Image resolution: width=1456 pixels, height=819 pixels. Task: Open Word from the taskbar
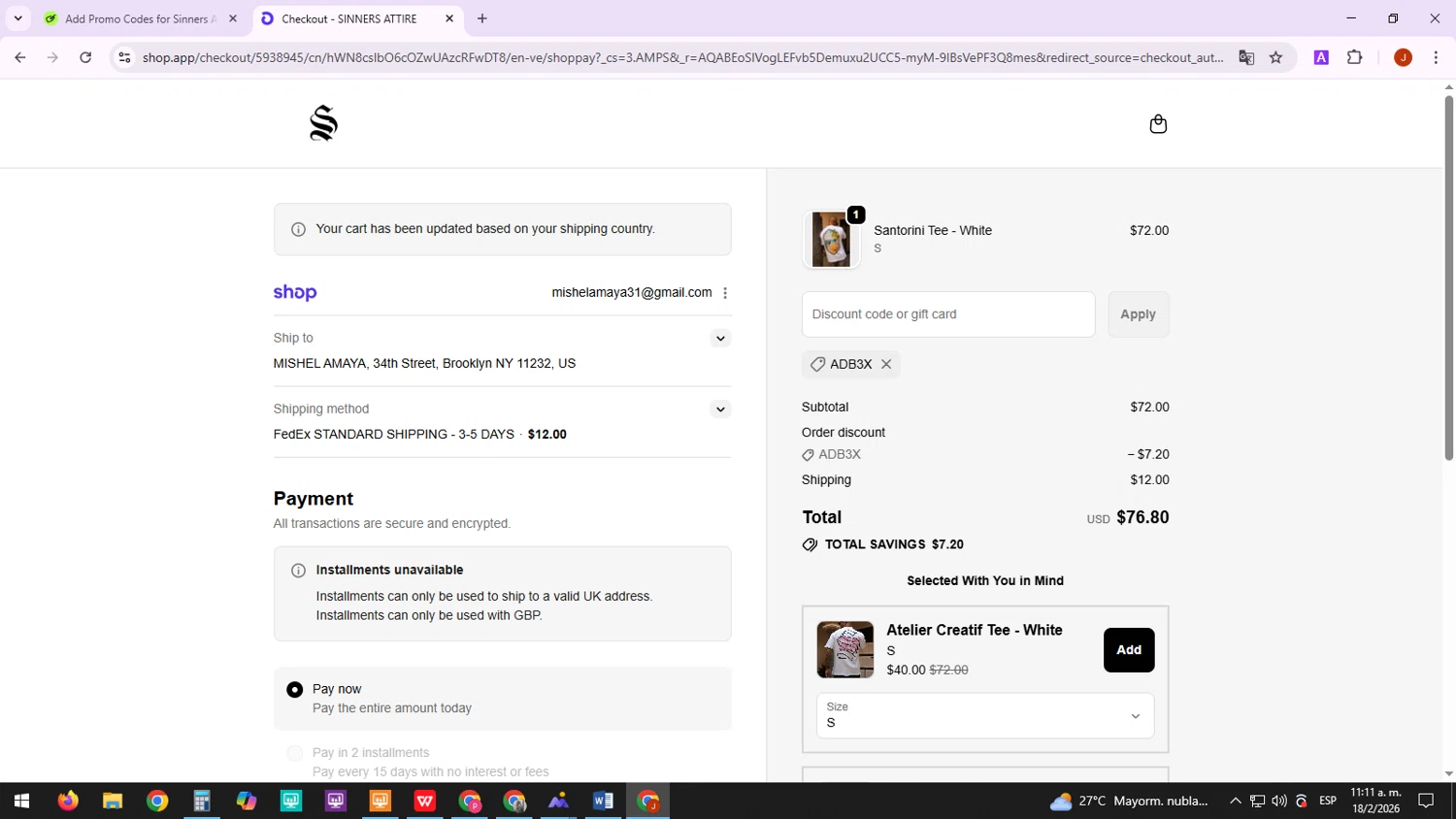[x=603, y=801]
